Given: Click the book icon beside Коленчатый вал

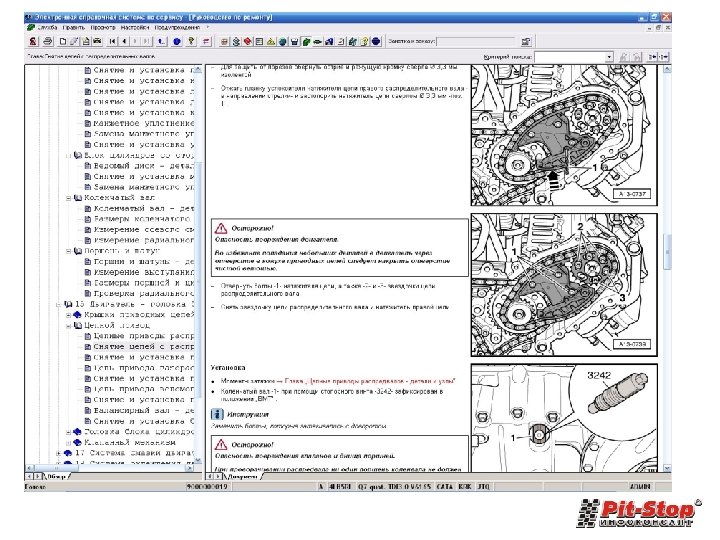Looking at the screenshot, I should pyautogui.click(x=78, y=198).
